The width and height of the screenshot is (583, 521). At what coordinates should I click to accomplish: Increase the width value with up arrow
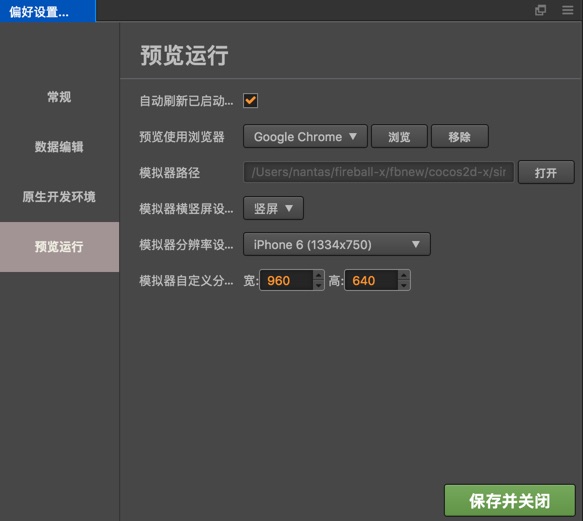pos(318,275)
